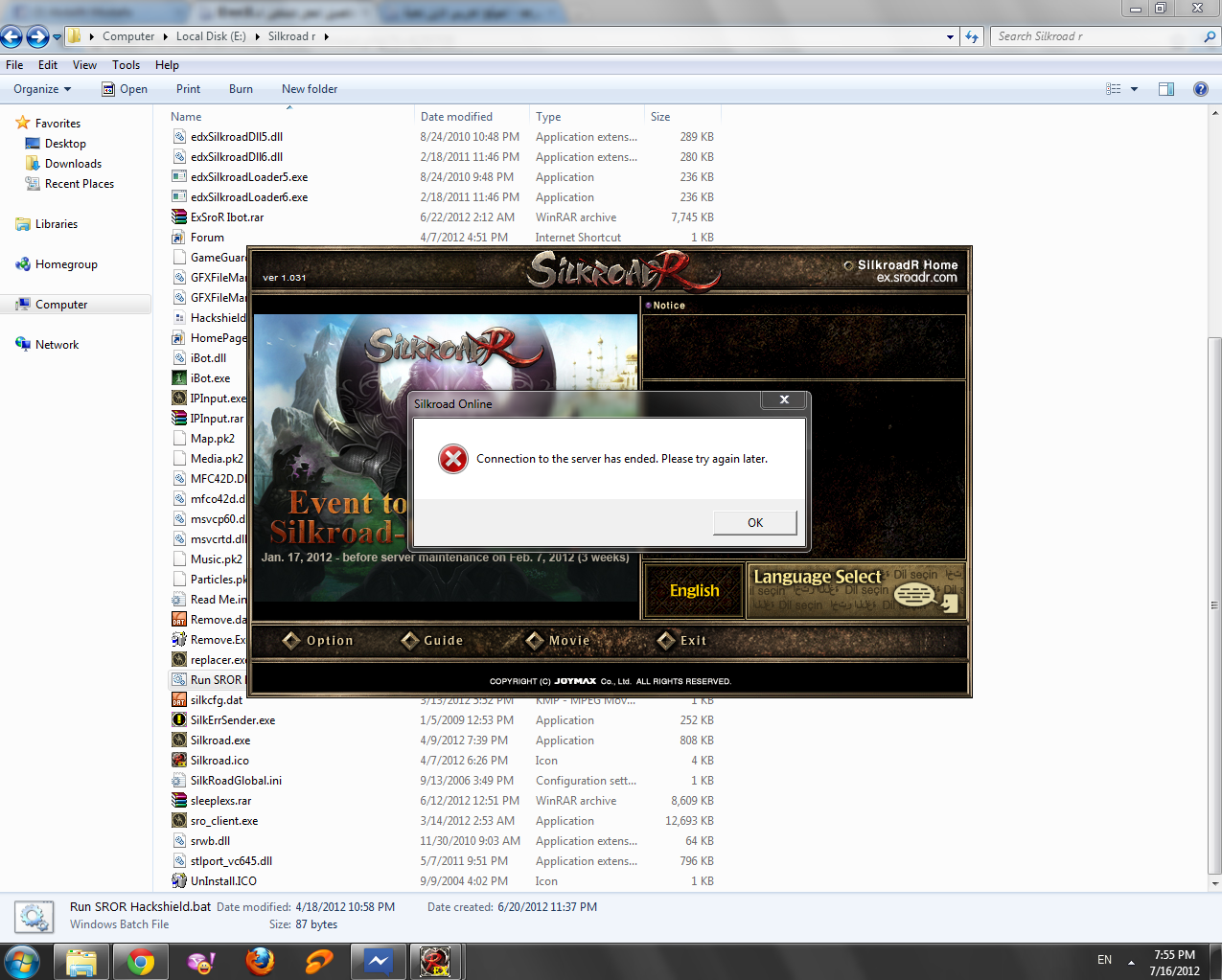Viewport: 1222px width, 980px height.
Task: Expand the Organize dropdown
Action: pos(42,89)
